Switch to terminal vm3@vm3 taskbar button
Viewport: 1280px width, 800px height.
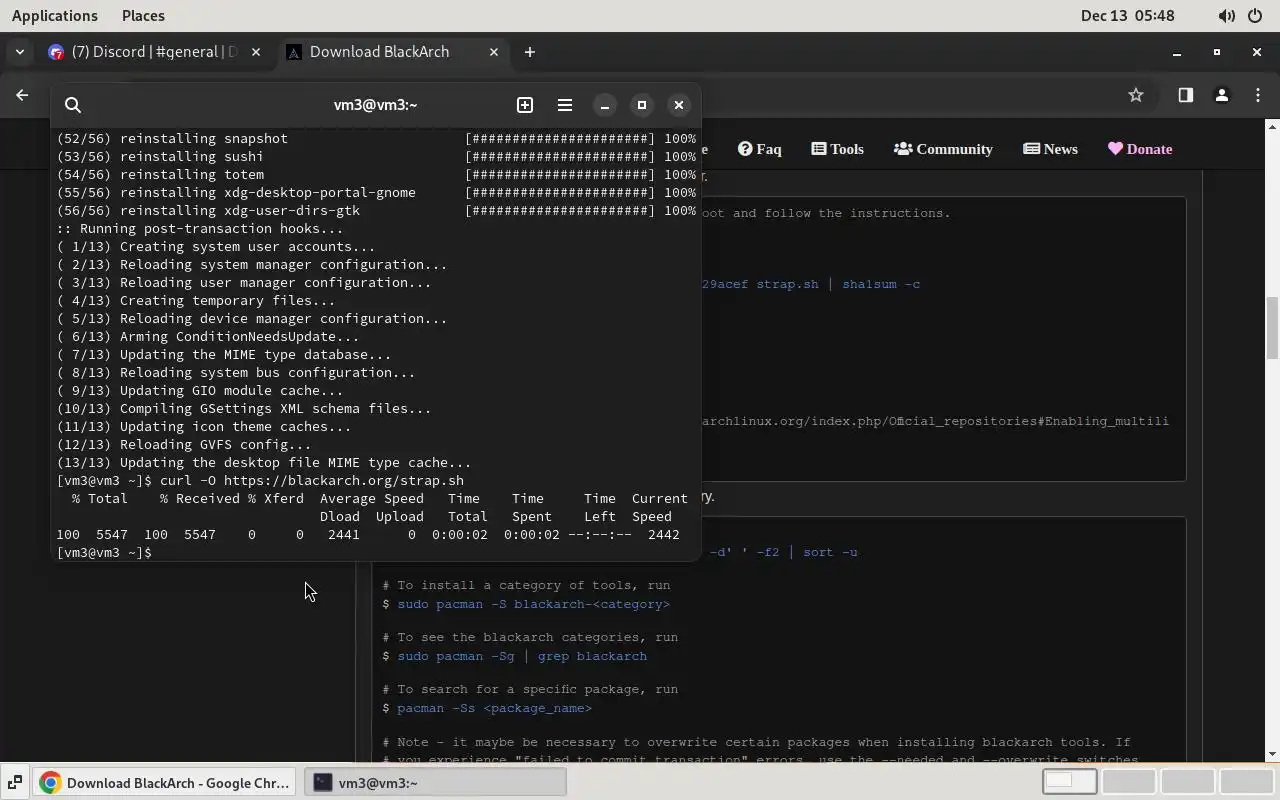coord(435,783)
